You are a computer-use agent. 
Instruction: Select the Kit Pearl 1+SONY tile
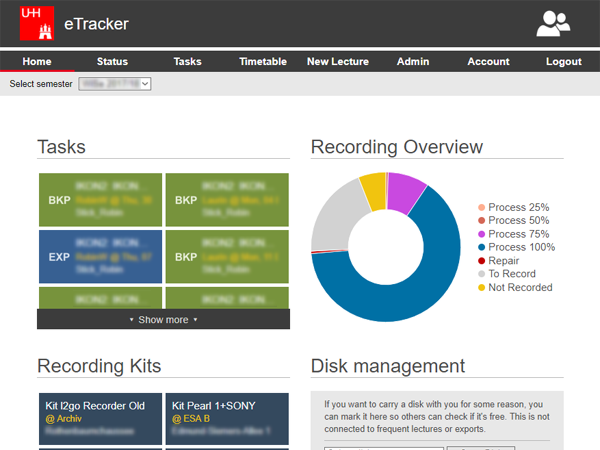pyautogui.click(x=226, y=418)
